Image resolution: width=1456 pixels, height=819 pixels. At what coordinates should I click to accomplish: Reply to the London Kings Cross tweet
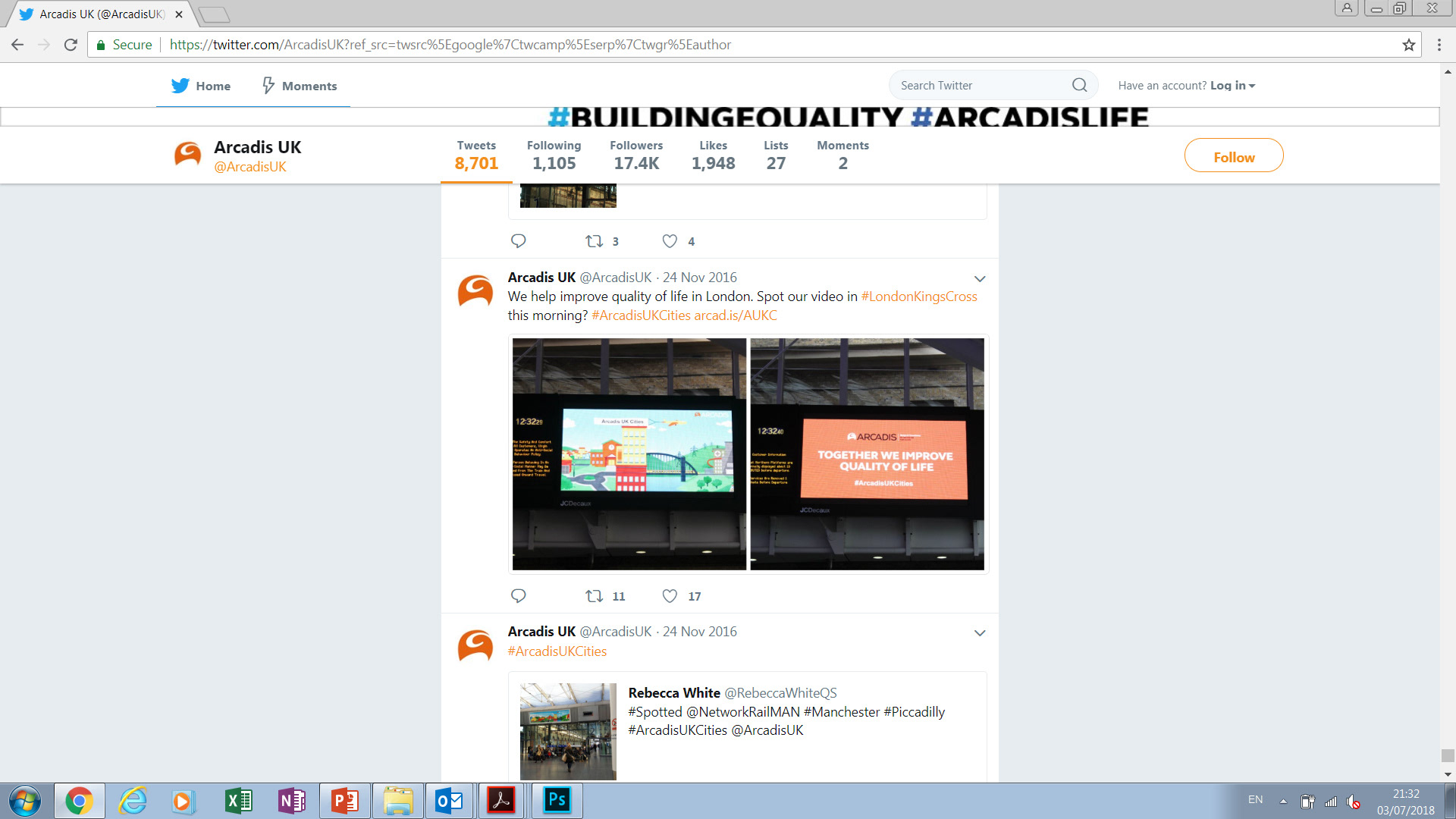pyautogui.click(x=519, y=596)
